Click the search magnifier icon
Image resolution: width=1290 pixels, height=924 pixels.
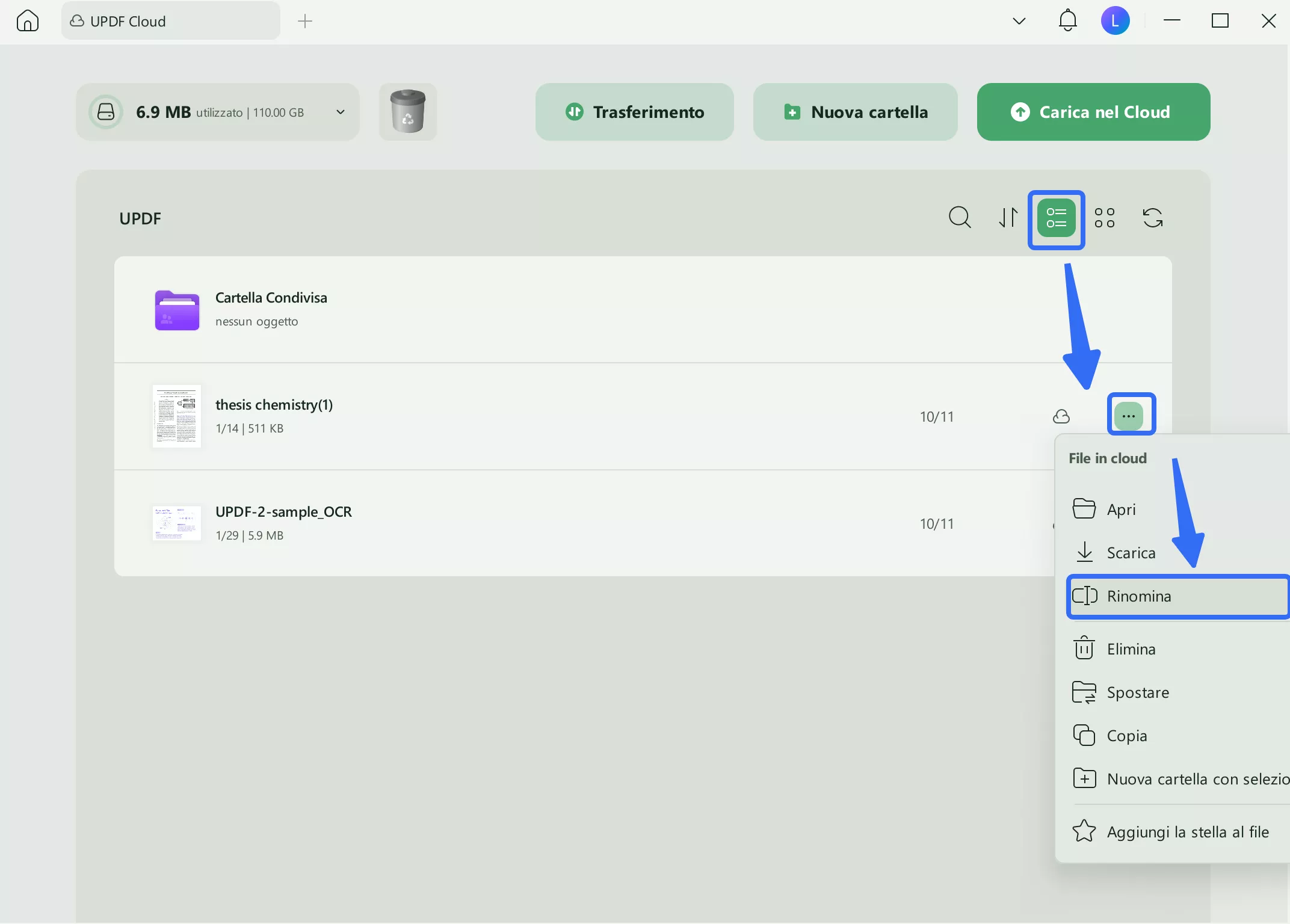click(960, 218)
